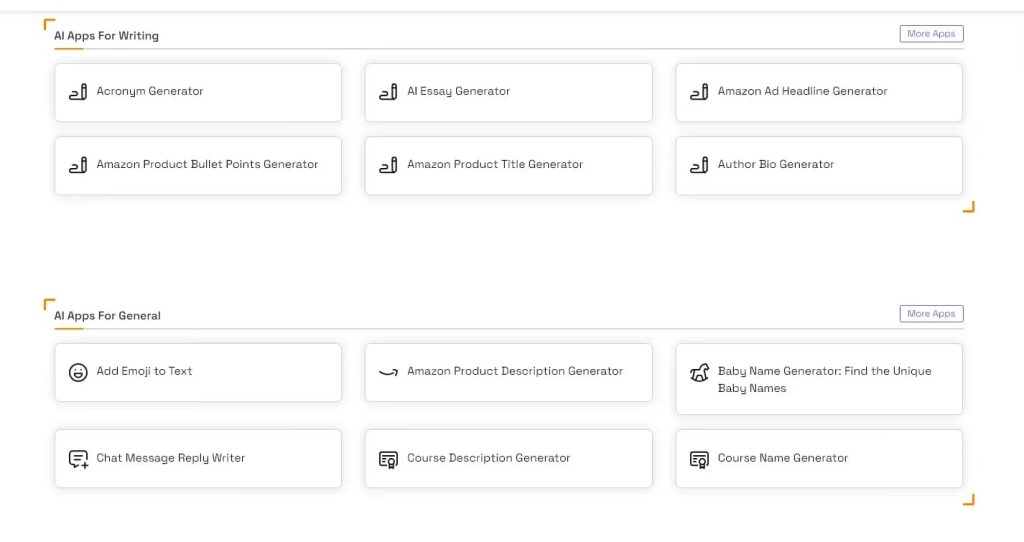Open the Course Name Generator app label

pos(783,459)
